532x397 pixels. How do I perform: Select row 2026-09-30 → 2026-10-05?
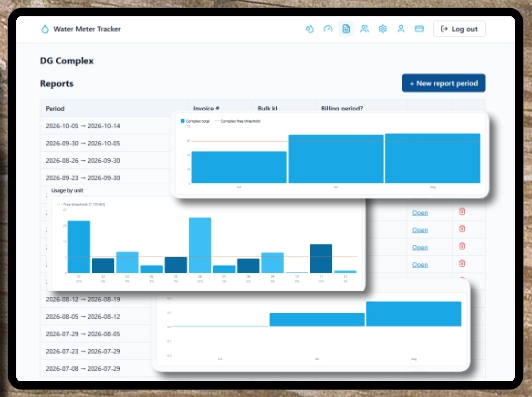105,143
